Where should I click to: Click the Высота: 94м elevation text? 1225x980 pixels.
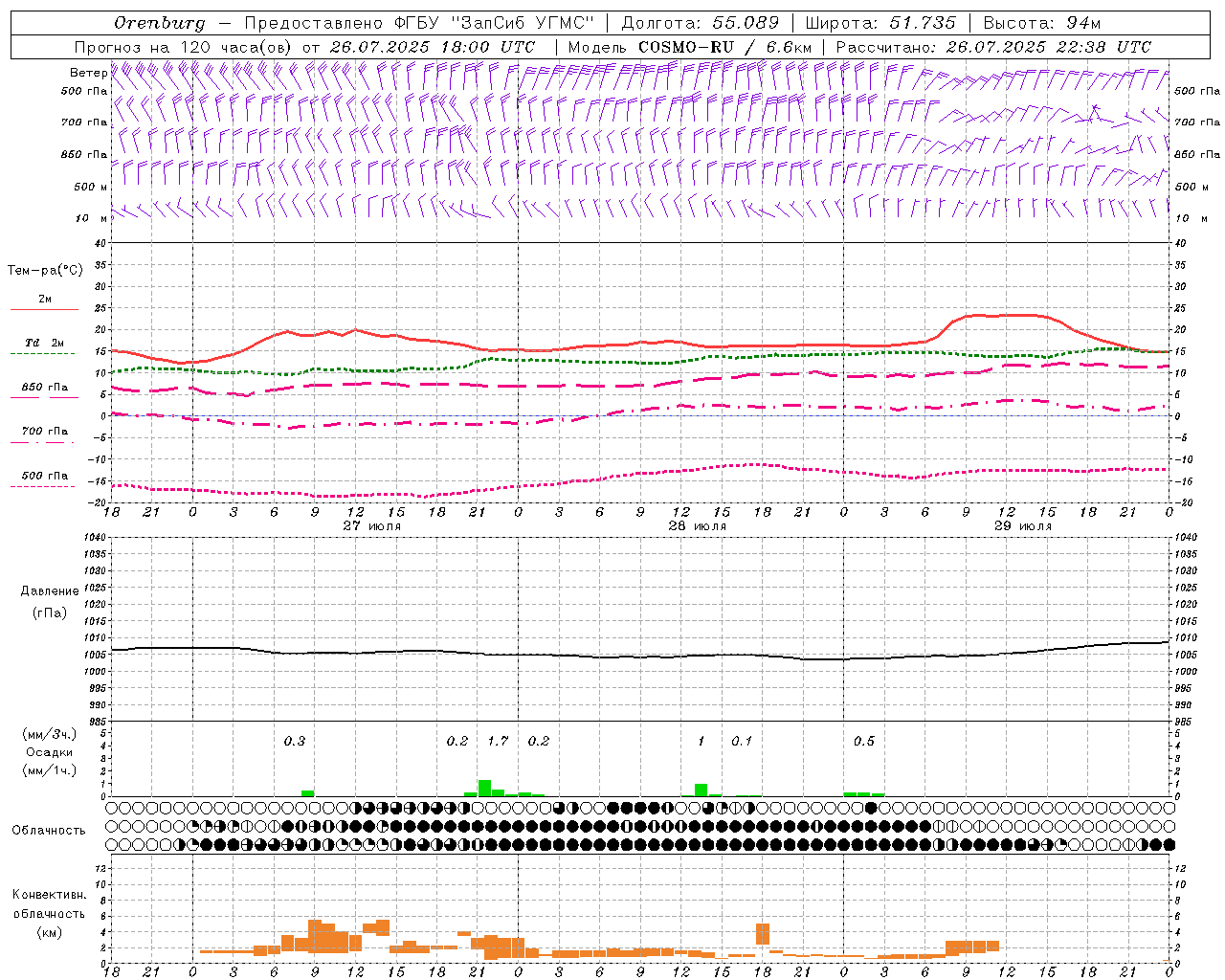coord(1042,23)
